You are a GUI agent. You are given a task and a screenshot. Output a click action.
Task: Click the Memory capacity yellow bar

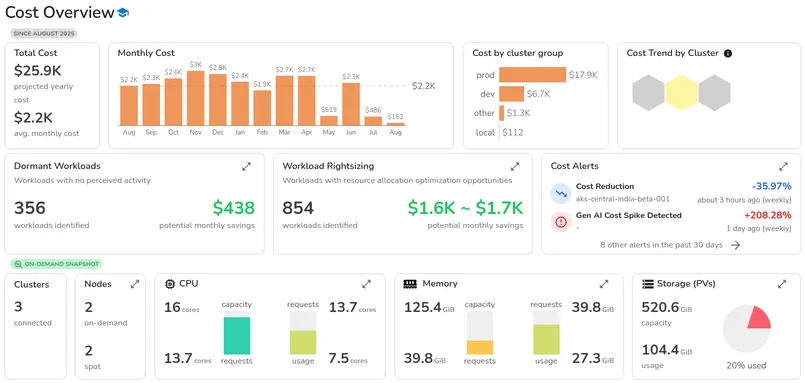pos(480,348)
